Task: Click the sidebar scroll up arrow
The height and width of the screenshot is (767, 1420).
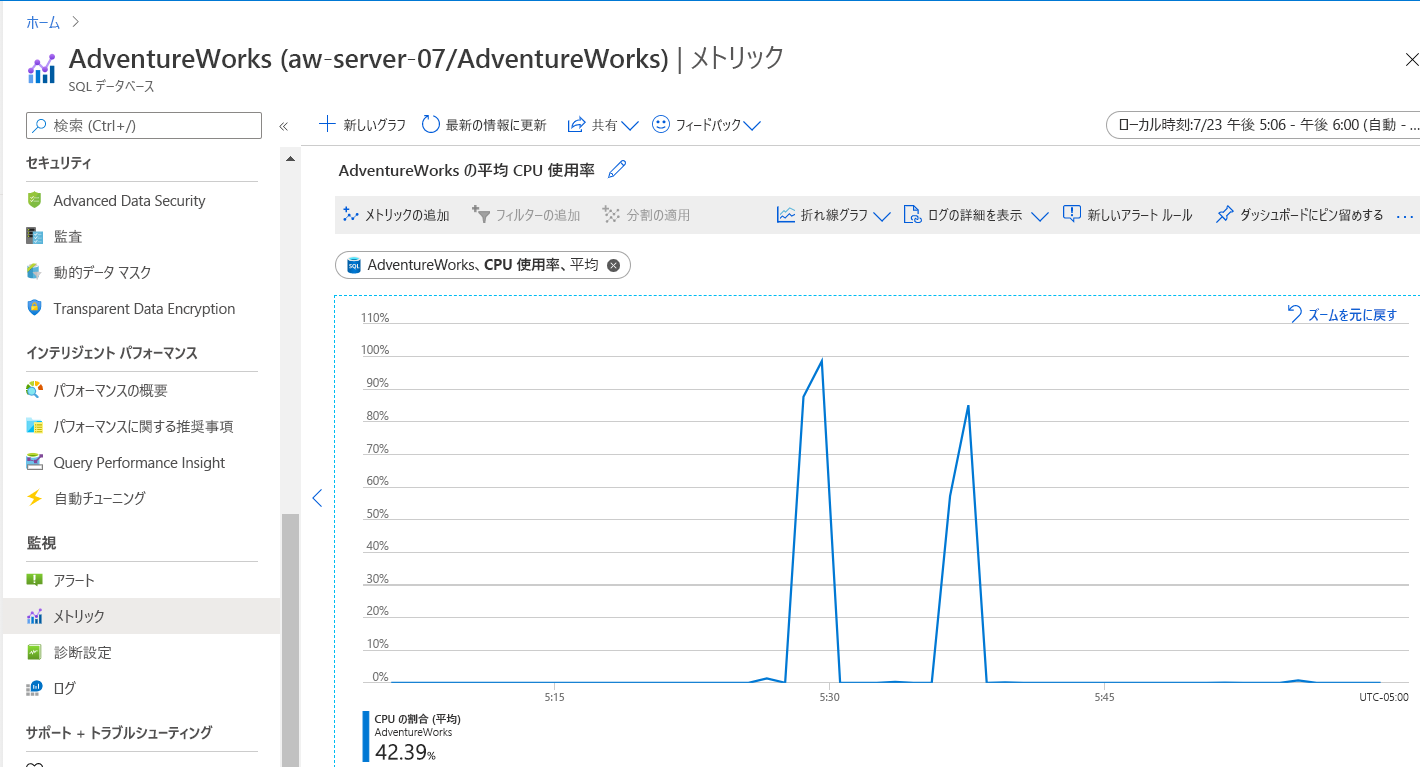Action: point(290,158)
